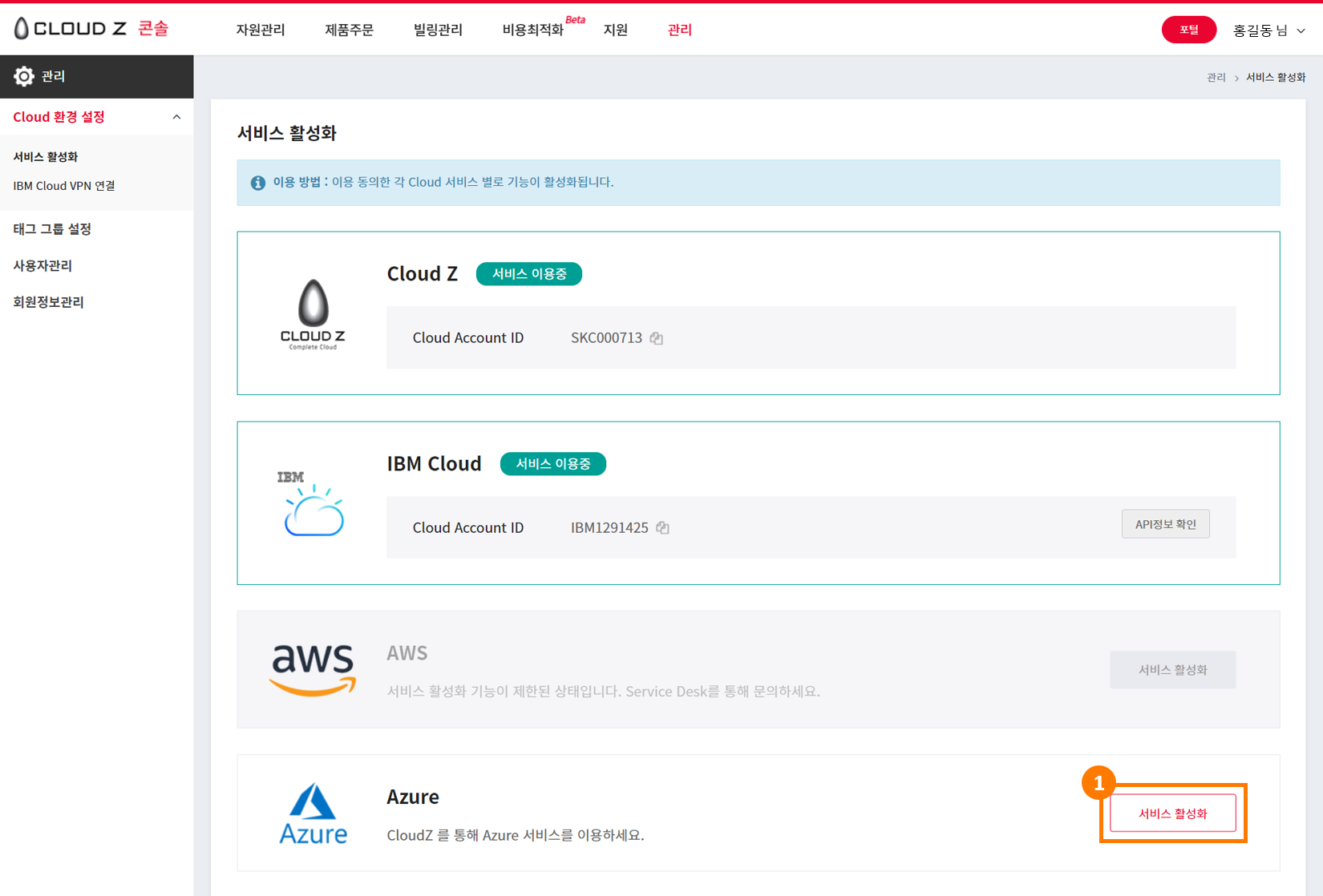
Task: Open the 지원 menu
Action: click(616, 30)
